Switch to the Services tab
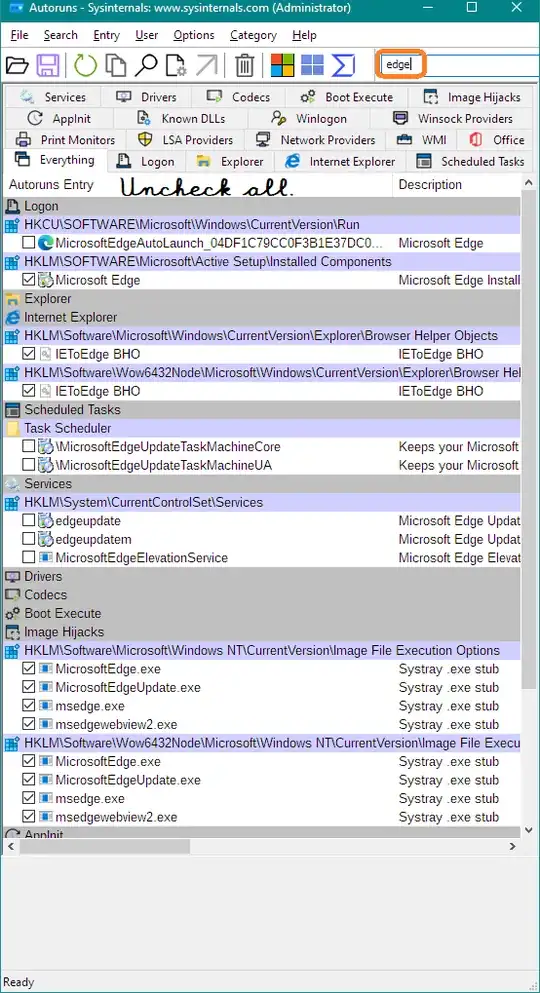Image resolution: width=540 pixels, height=993 pixels. [53, 97]
